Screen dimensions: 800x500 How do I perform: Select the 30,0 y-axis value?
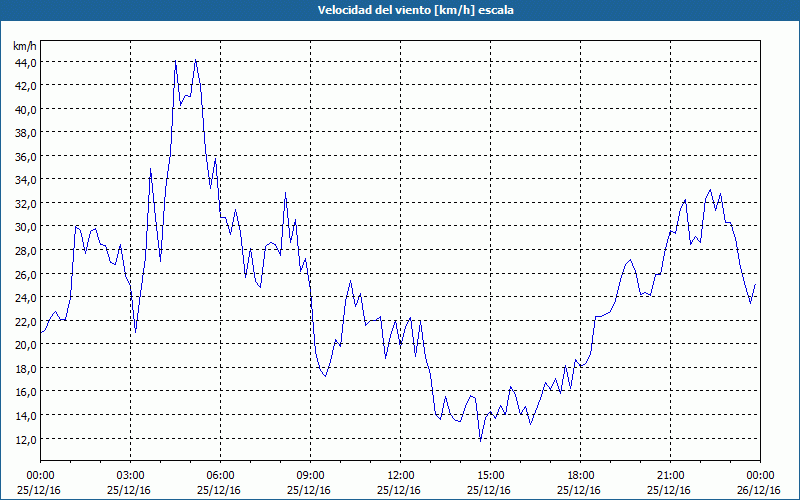pos(26,227)
